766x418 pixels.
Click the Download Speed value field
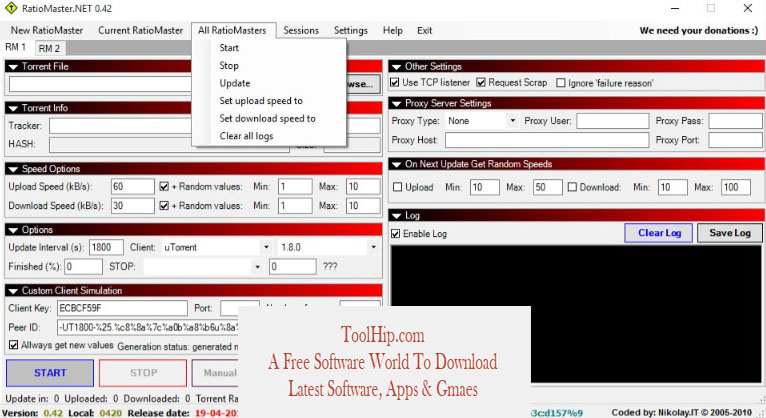click(133, 206)
